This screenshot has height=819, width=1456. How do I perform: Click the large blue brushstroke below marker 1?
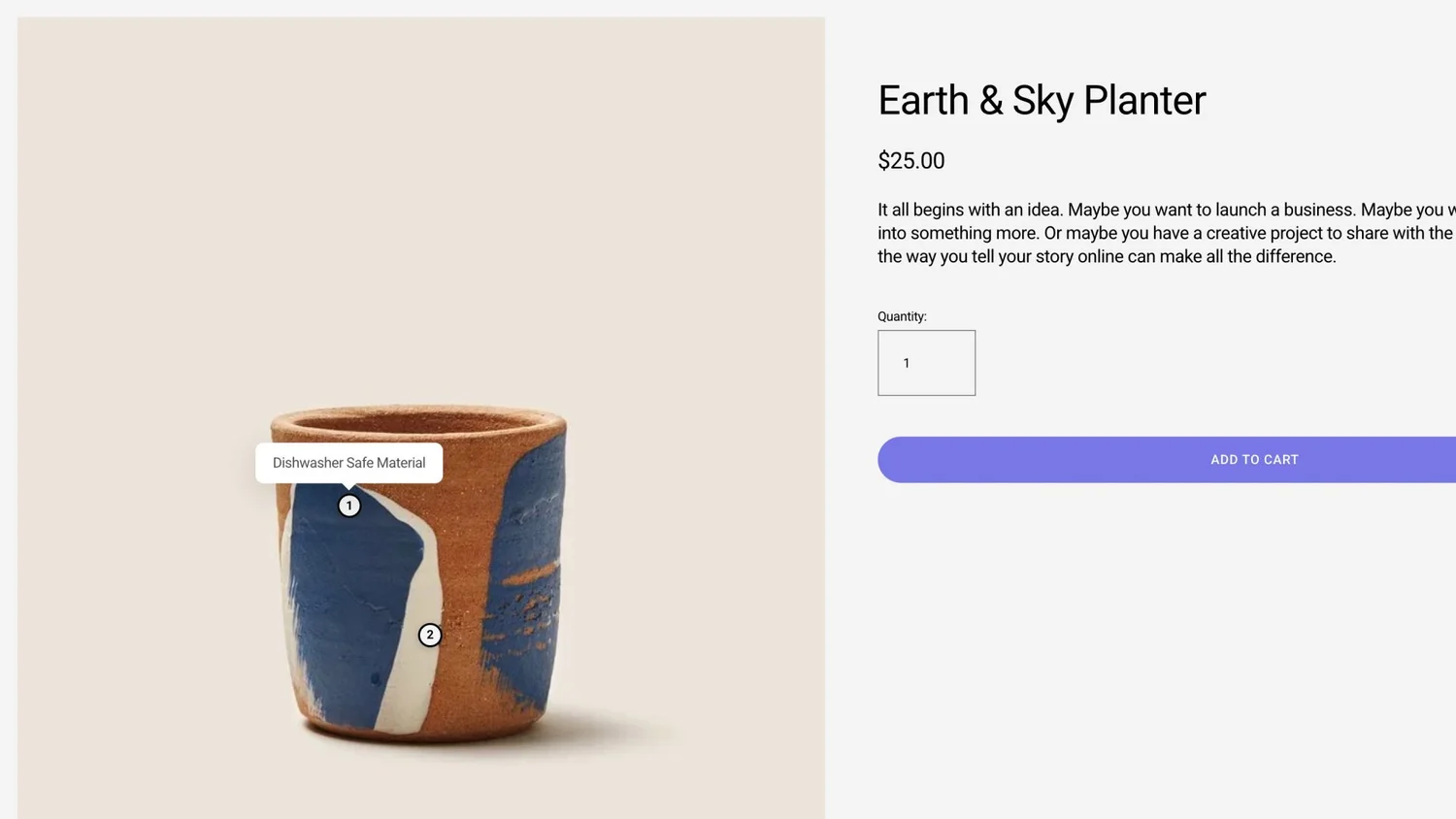click(345, 602)
